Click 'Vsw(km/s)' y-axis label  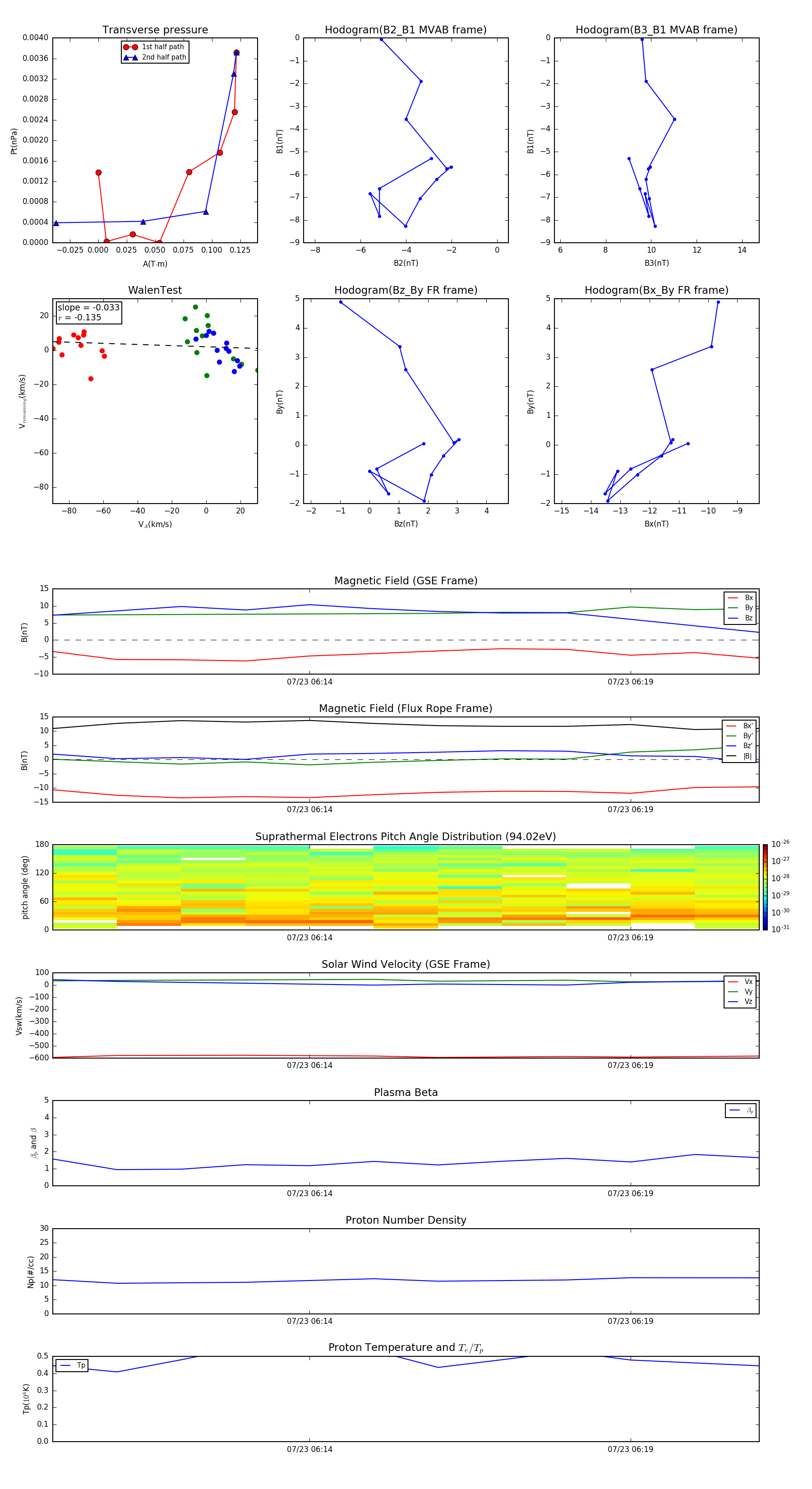(x=19, y=1016)
